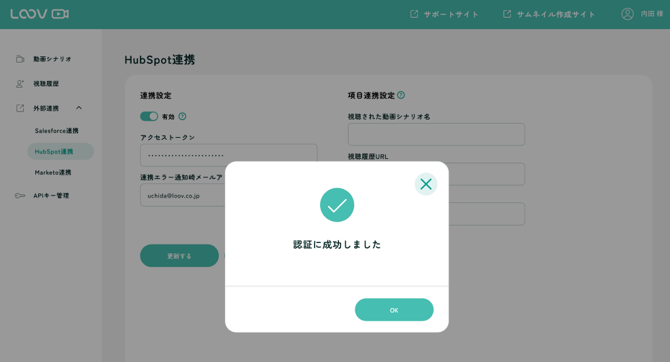The image size is (670, 362).
Task: Click the HubSpot連携 page heading
Action: click(160, 60)
